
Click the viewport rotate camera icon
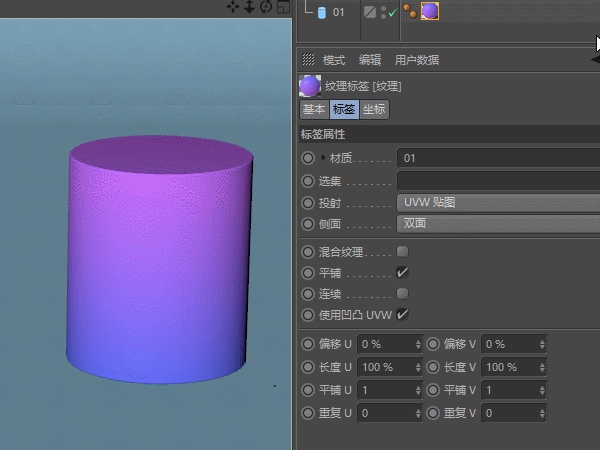(266, 7)
